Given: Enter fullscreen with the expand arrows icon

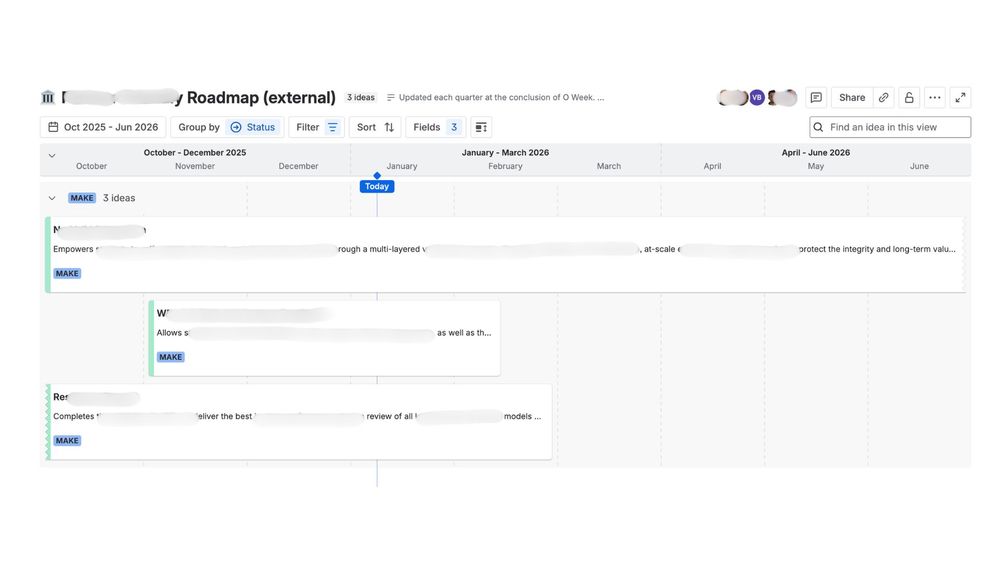Looking at the screenshot, I should (x=960, y=97).
